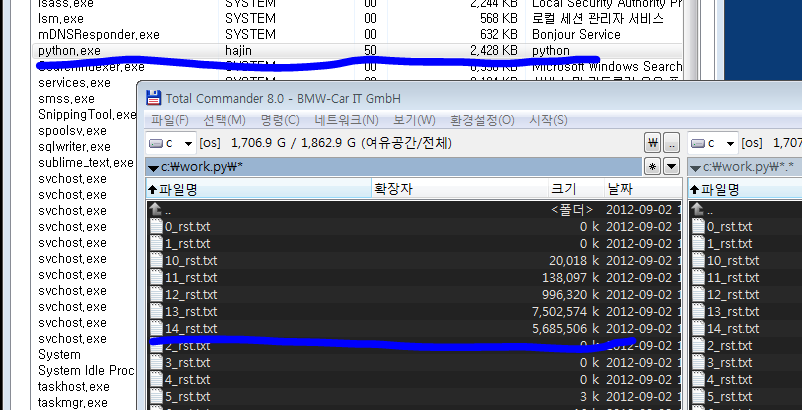Screen dimensions: 802x410
Task: Click the 20,018 k size value
Action: 574,261
